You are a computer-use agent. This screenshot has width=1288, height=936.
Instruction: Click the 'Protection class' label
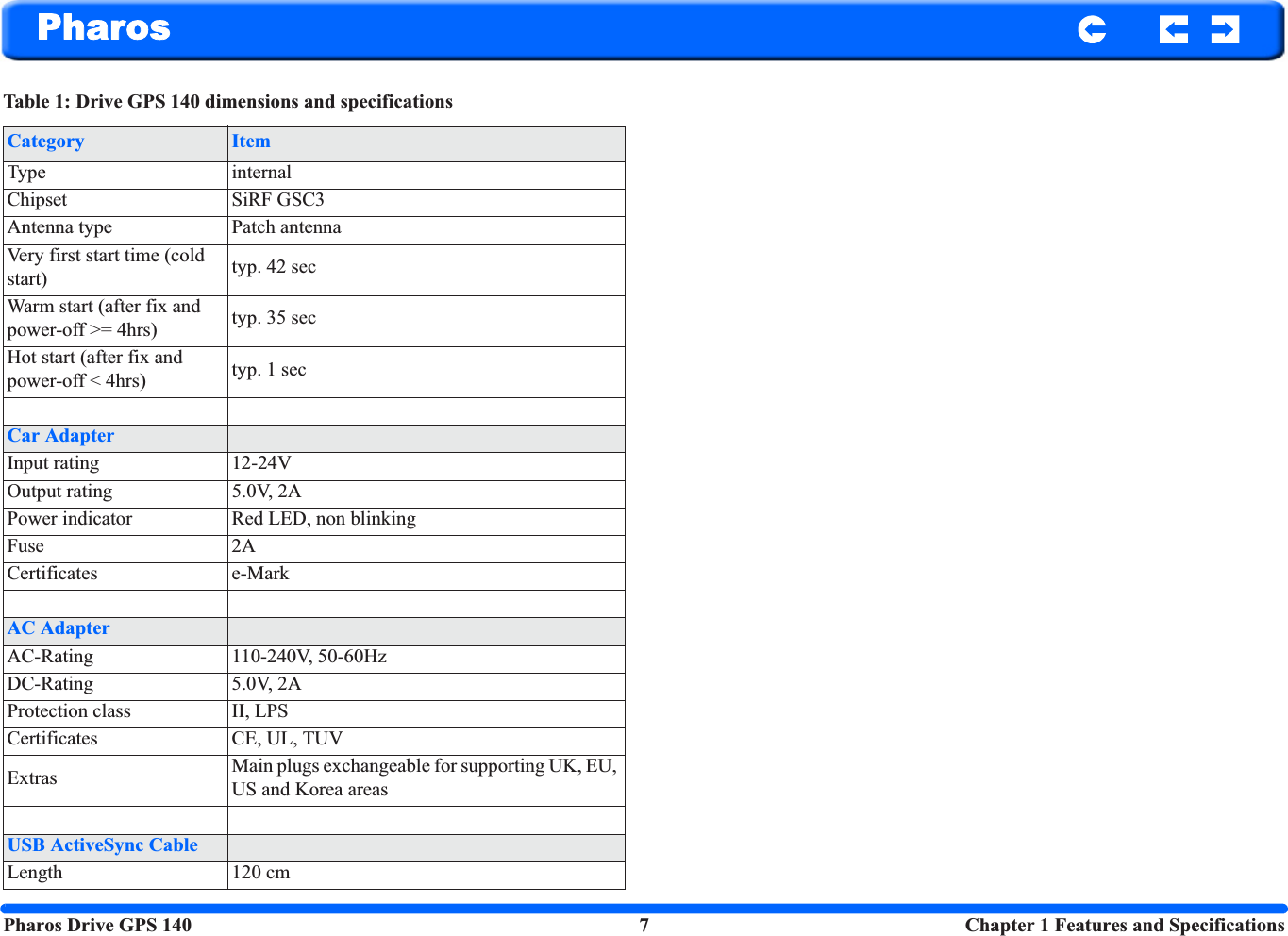tap(69, 711)
